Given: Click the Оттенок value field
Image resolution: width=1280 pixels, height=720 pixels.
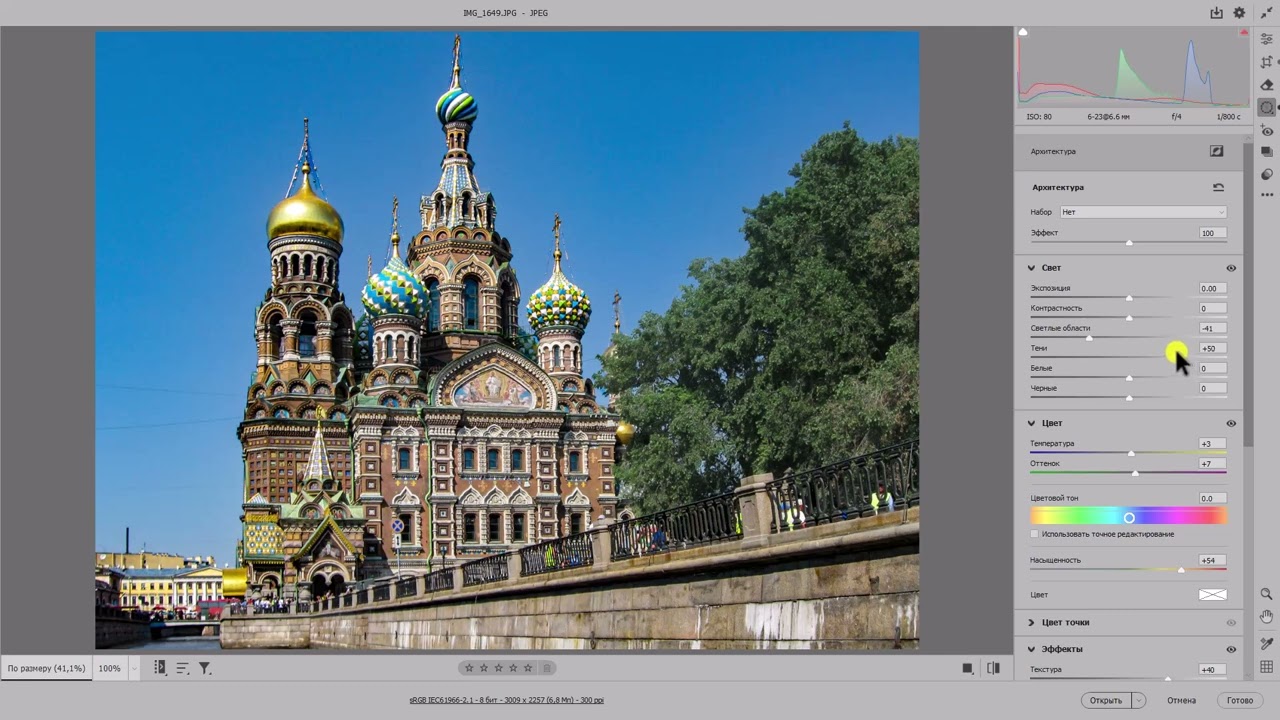Looking at the screenshot, I should pos(1212,464).
